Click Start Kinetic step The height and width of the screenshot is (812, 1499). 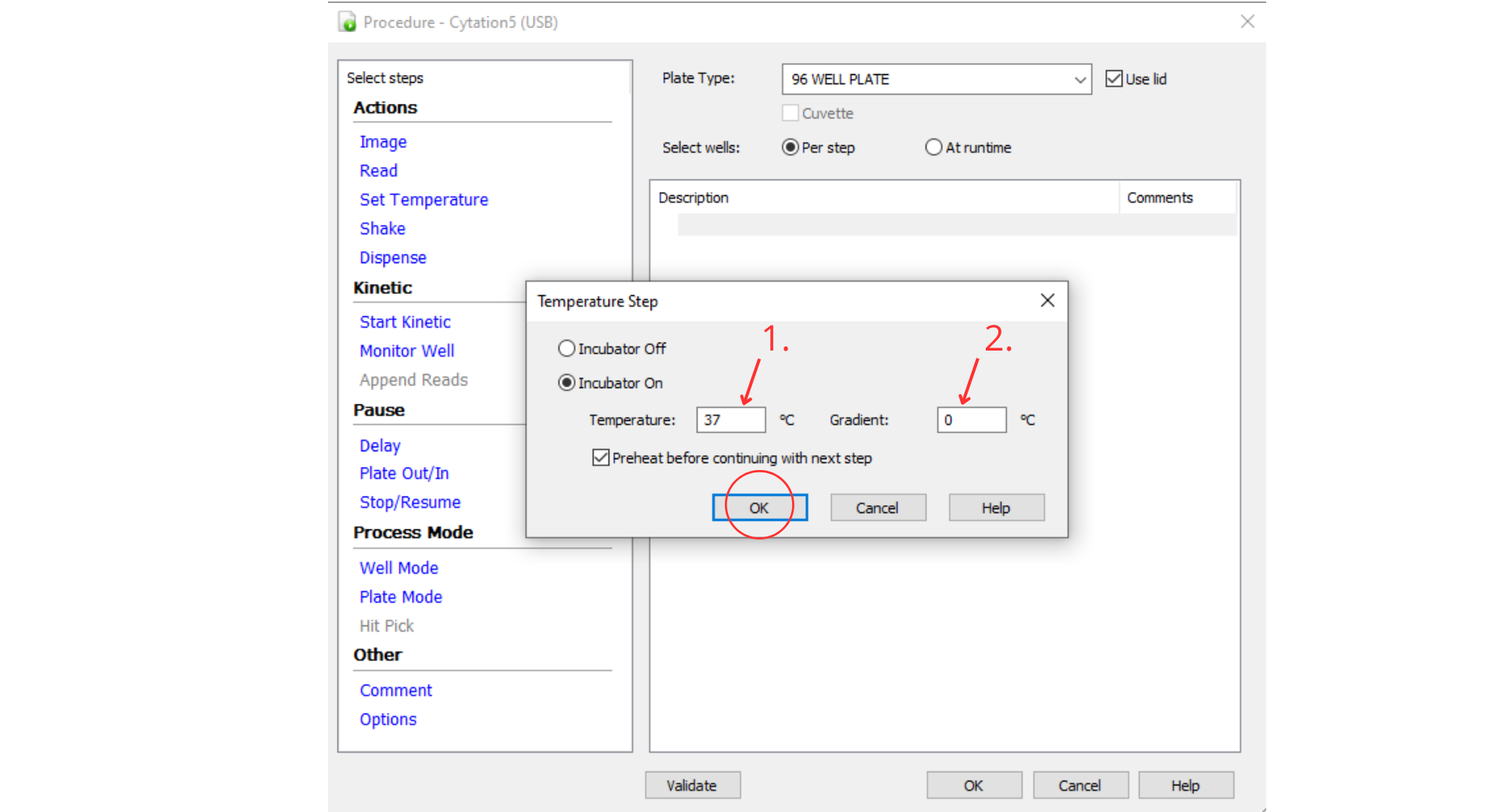pos(405,322)
